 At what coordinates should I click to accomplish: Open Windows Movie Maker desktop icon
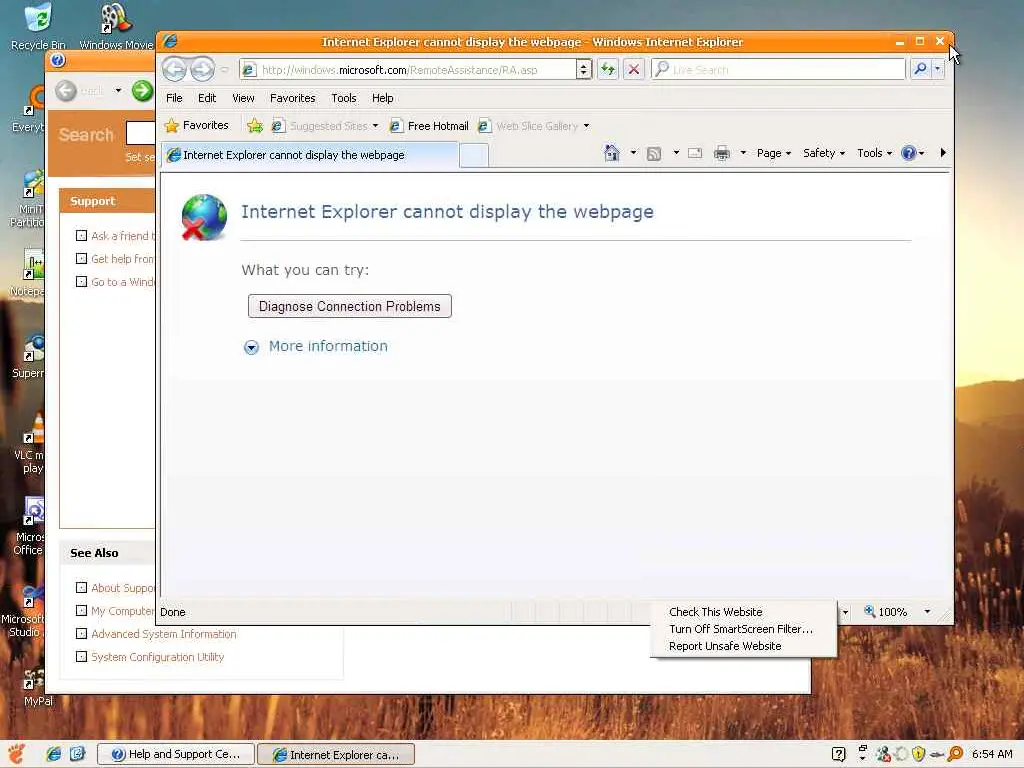pyautogui.click(x=116, y=26)
